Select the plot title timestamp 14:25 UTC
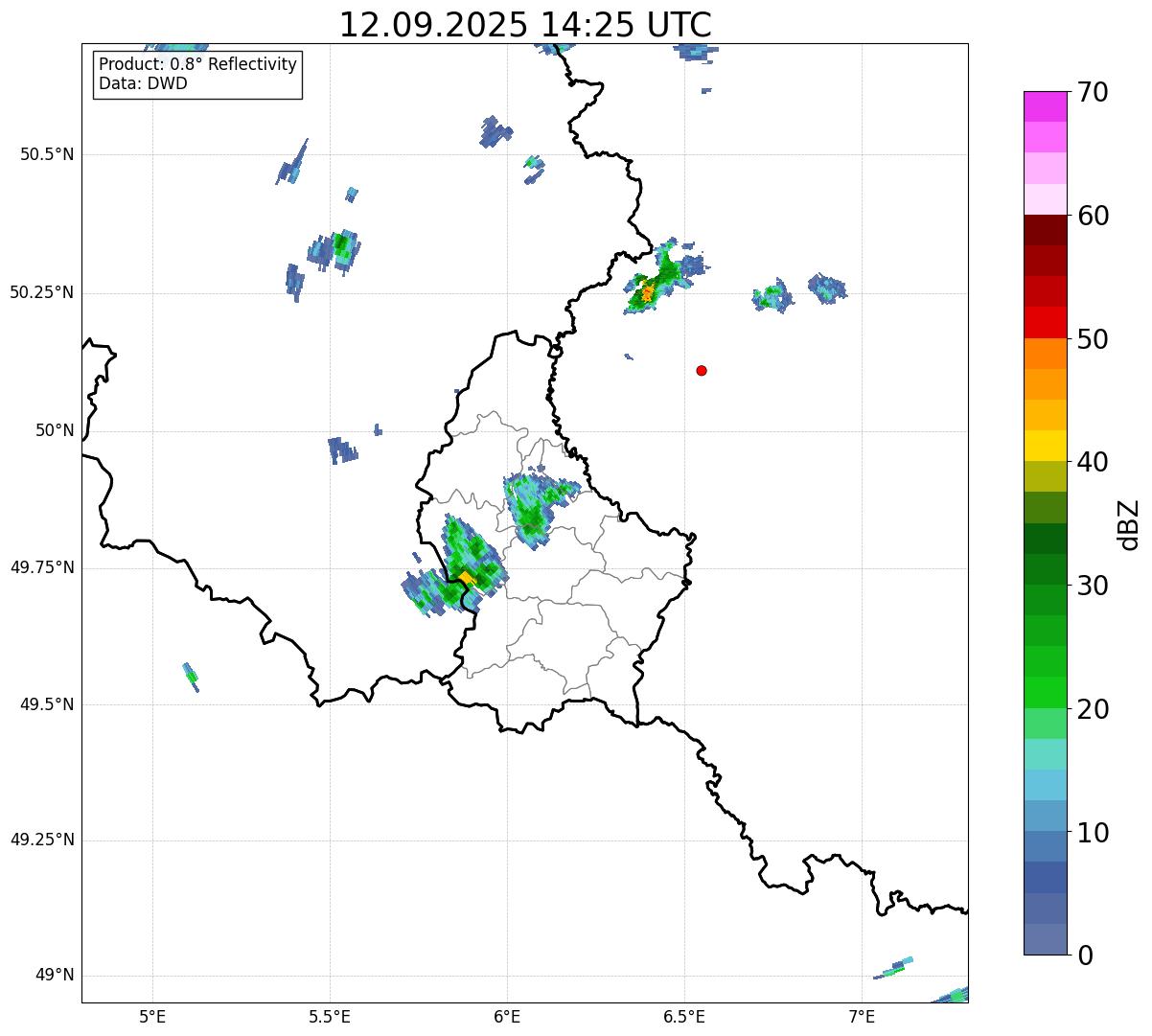The image size is (1152, 1036). (x=525, y=25)
